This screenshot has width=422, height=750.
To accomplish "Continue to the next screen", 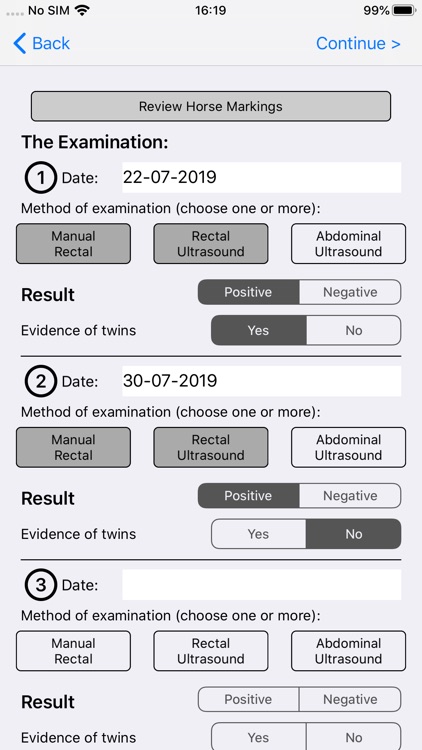I will coord(358,44).
